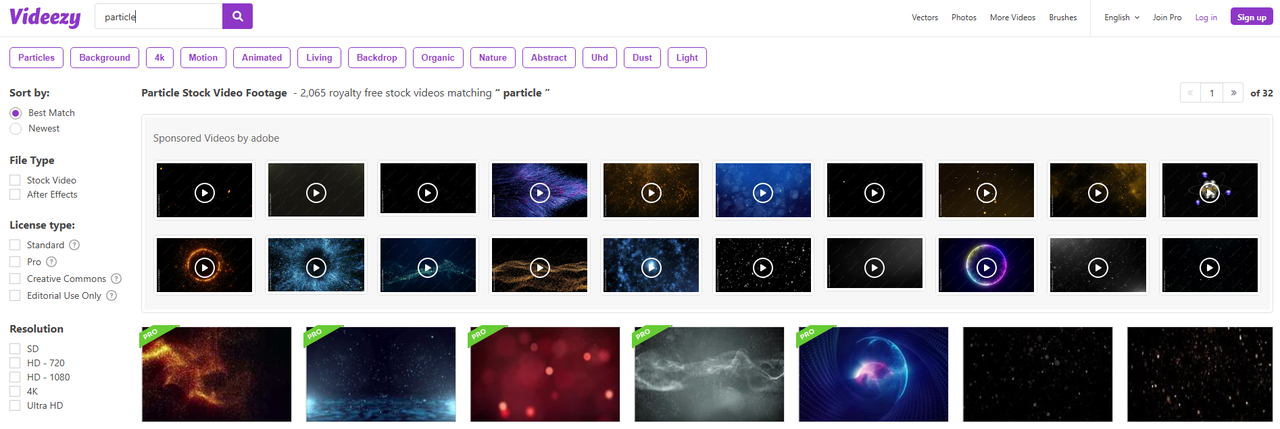Click the previous page arrow in pagination
Image resolution: width=1280 pixels, height=429 pixels.
click(x=1190, y=93)
